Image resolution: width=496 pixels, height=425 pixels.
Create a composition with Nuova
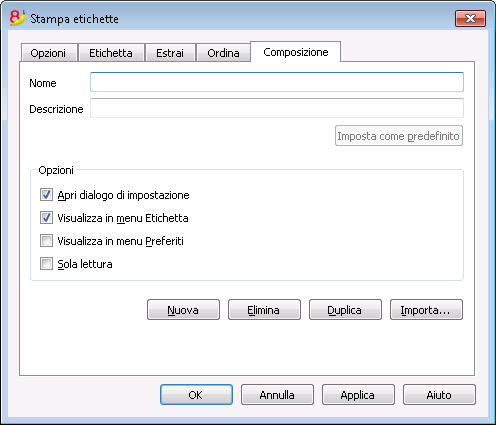tap(183, 310)
